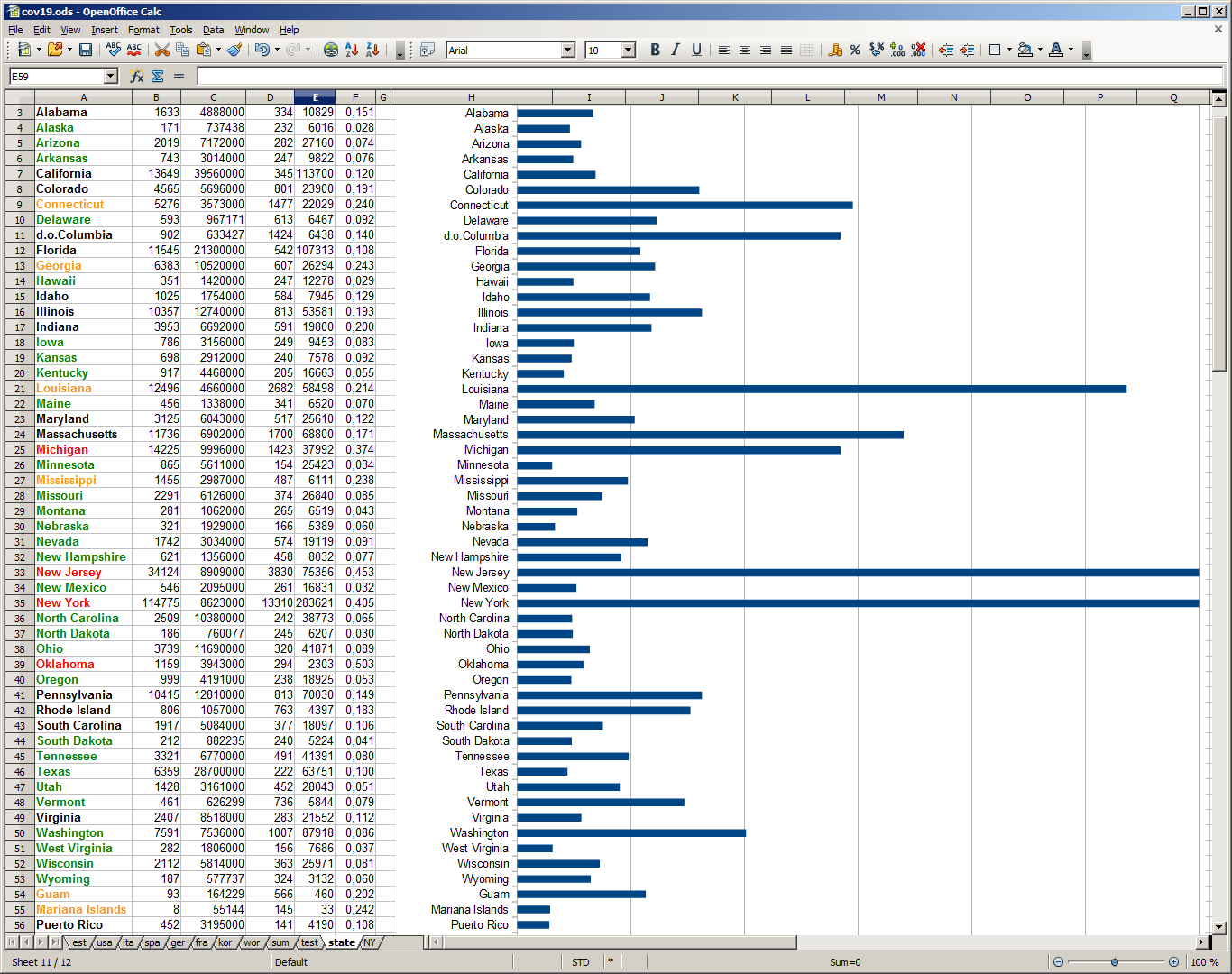The image size is (1232, 974).
Task: Open the Undo history dropdown arrow
Action: (277, 50)
